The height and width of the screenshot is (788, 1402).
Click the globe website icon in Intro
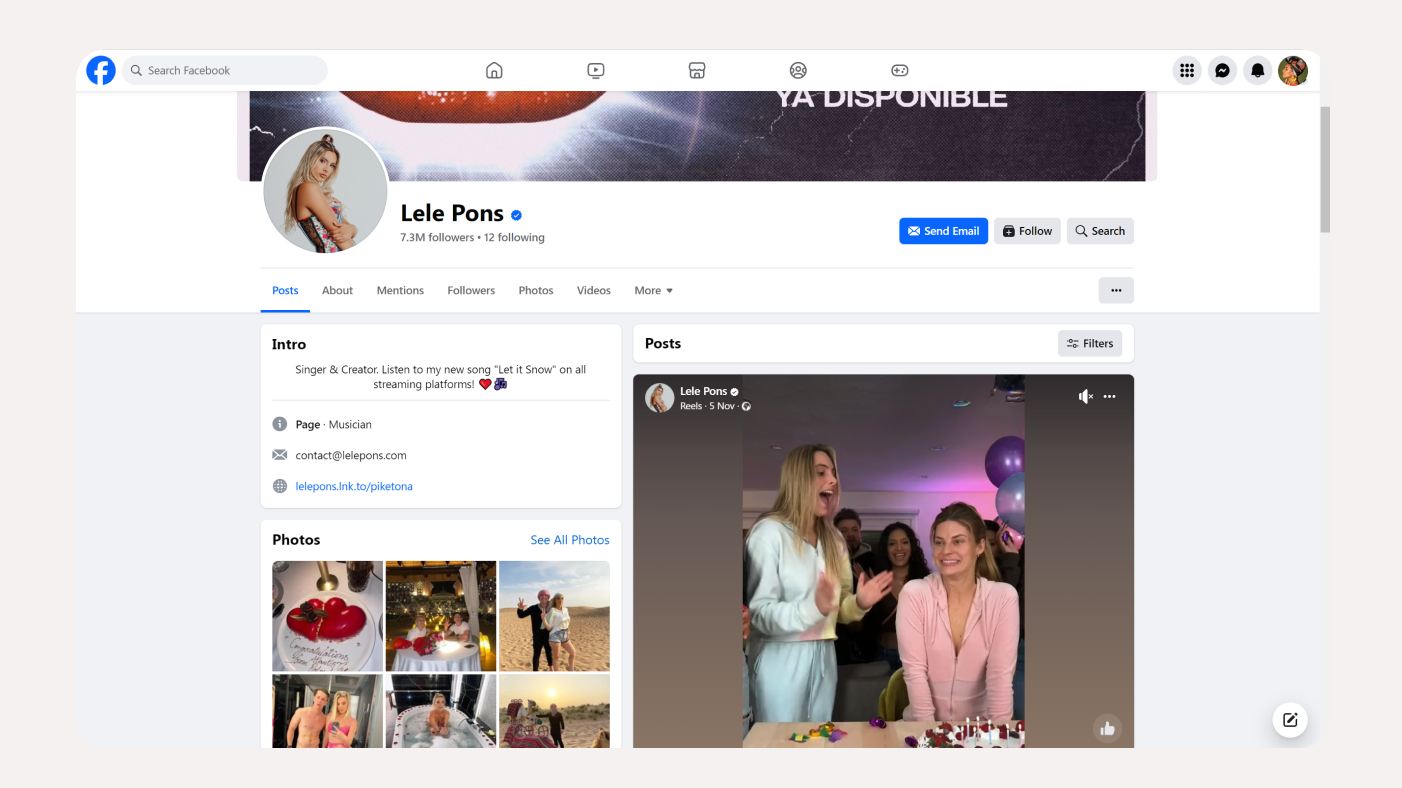click(280, 486)
